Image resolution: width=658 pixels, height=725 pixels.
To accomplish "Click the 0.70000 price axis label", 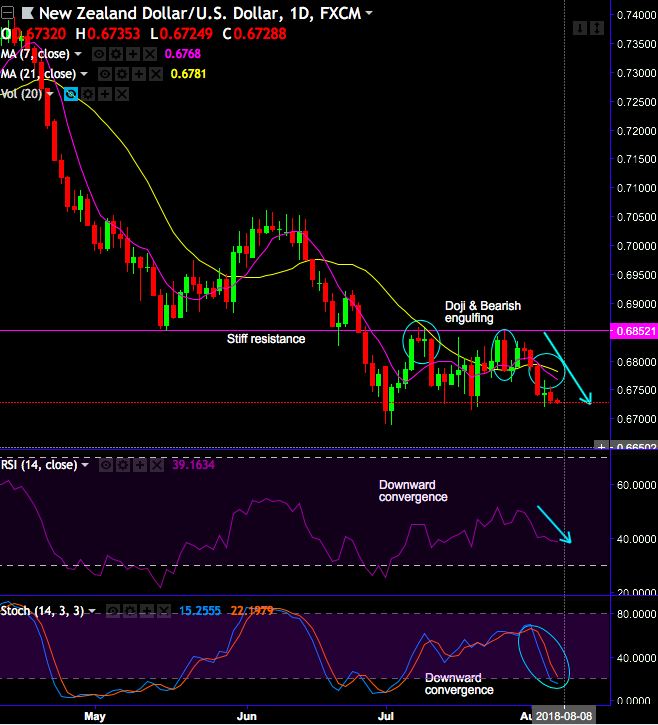I will coord(637,246).
